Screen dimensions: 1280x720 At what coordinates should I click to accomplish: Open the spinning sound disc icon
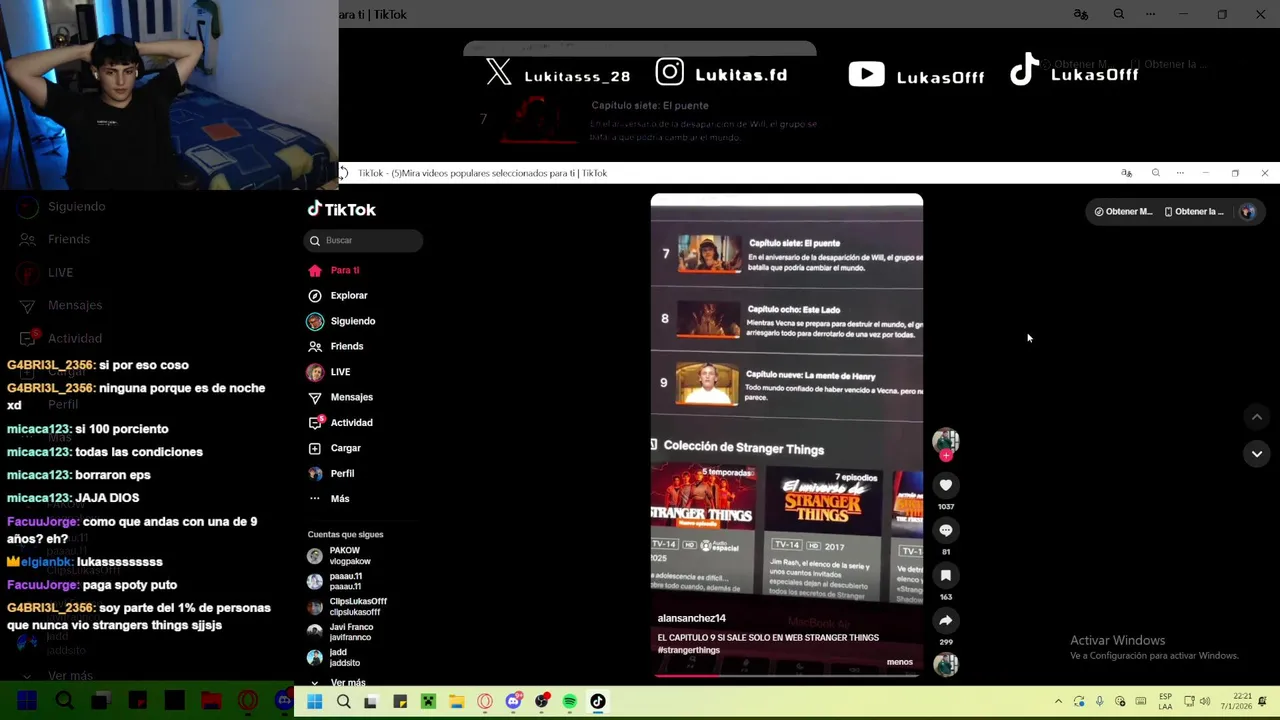point(946,664)
